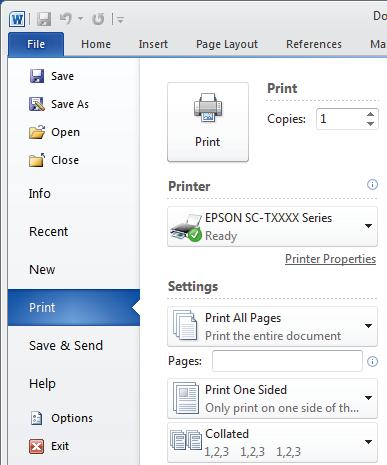Click the Redo icon in Quick Access Toolbar
387x465 pixels.
98,19
